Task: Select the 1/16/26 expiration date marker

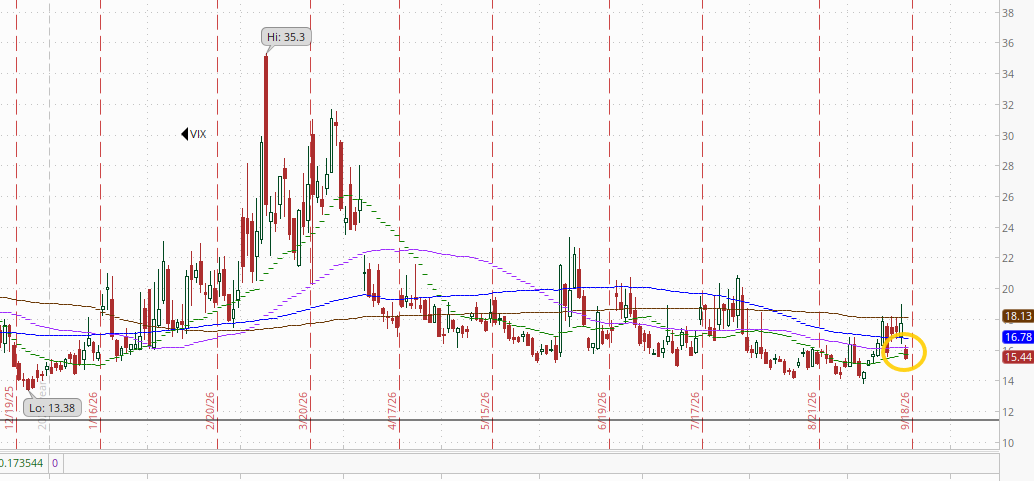Action: [x=94, y=410]
